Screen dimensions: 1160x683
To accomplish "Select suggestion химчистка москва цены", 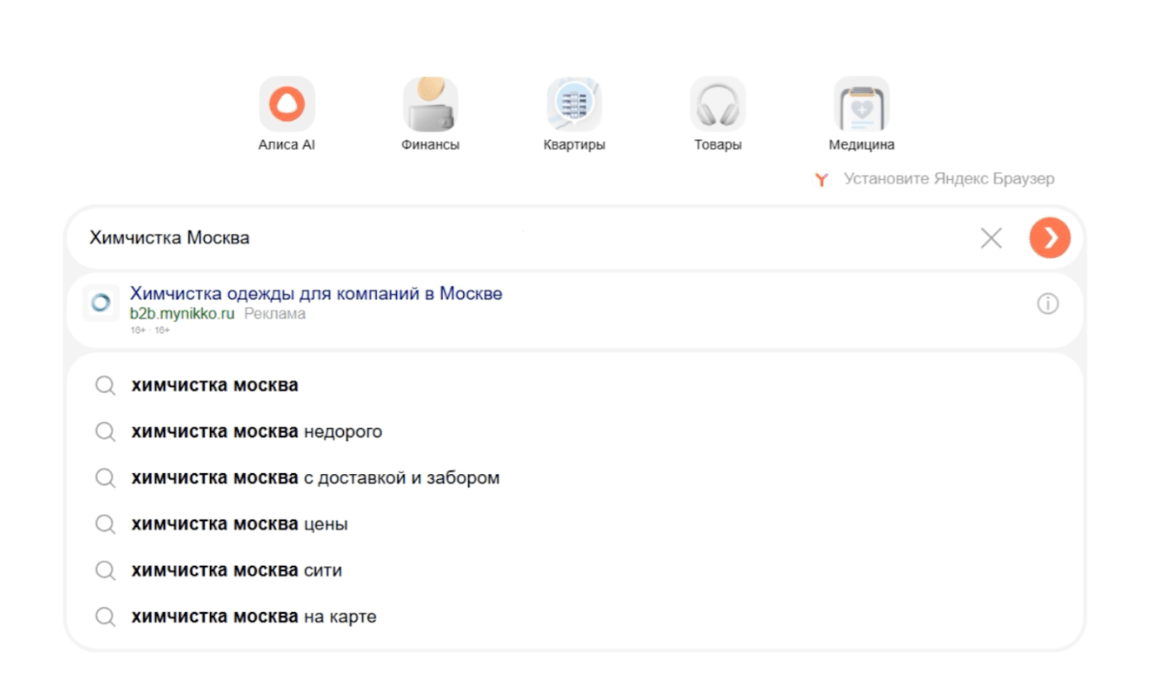I will 576,524.
